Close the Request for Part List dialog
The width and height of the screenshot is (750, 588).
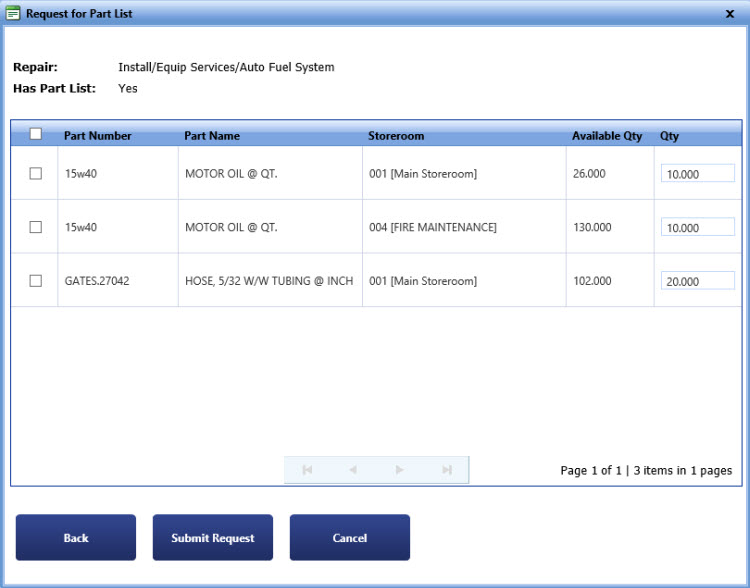[x=730, y=14]
